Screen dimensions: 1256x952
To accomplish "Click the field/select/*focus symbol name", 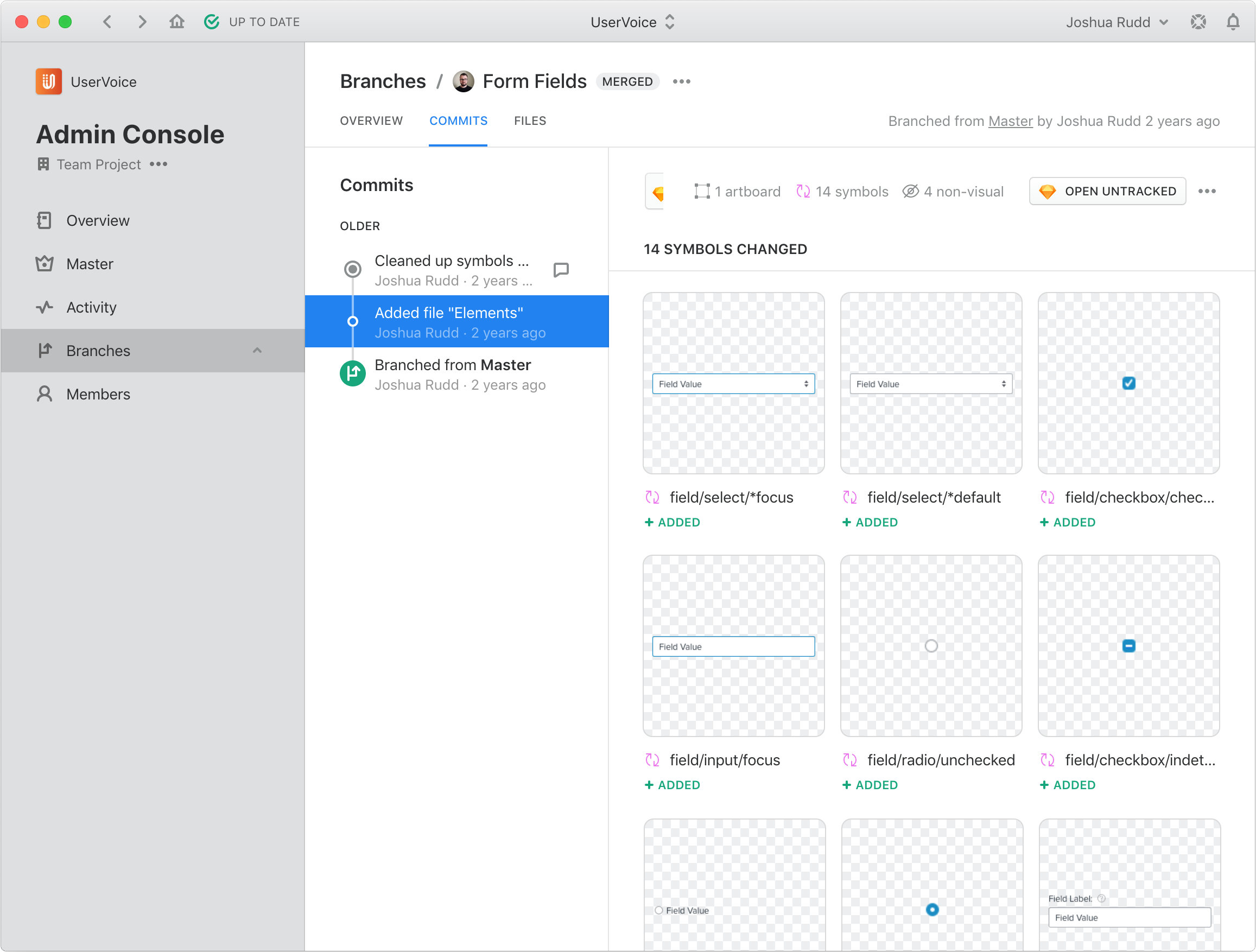I will (x=731, y=497).
